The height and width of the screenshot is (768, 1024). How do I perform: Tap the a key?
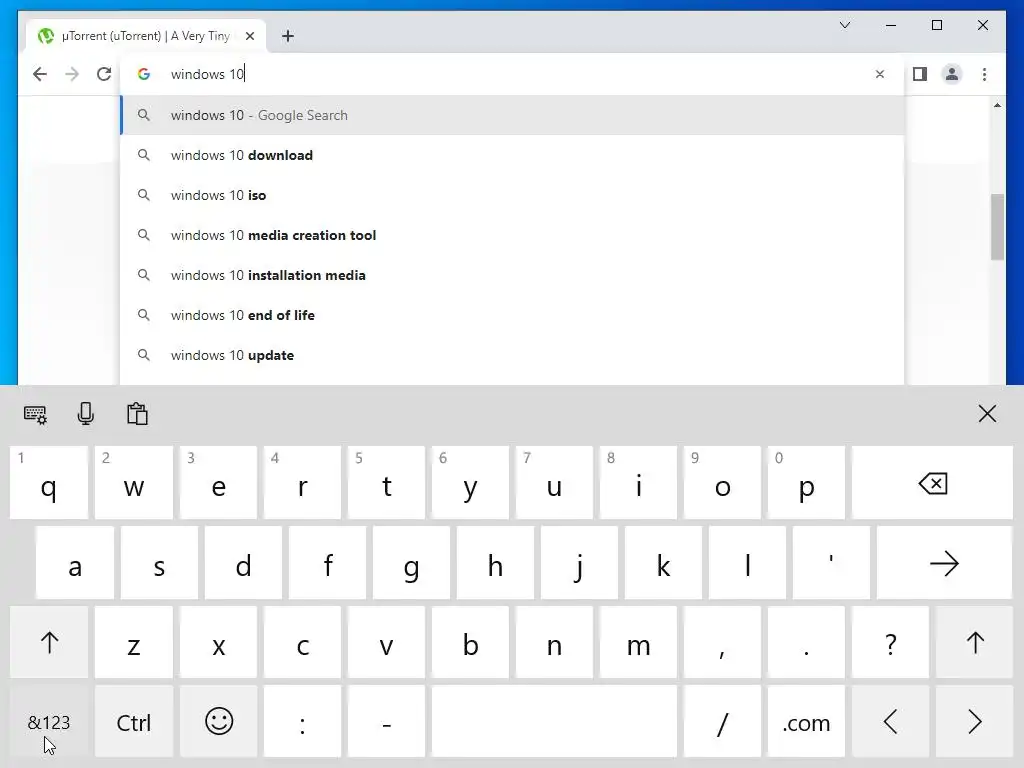(x=75, y=563)
